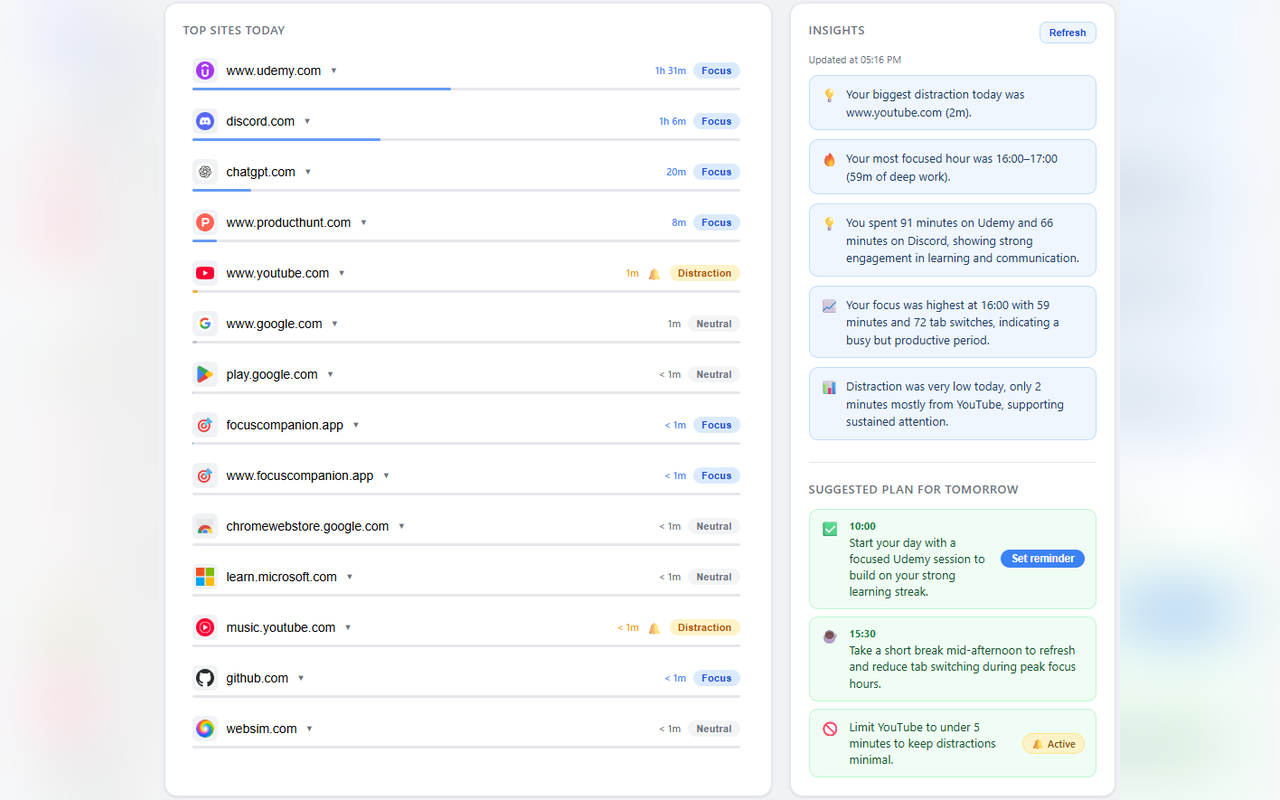
Task: Click the Neutral tag for learn.microsoft.com
Action: (x=714, y=577)
